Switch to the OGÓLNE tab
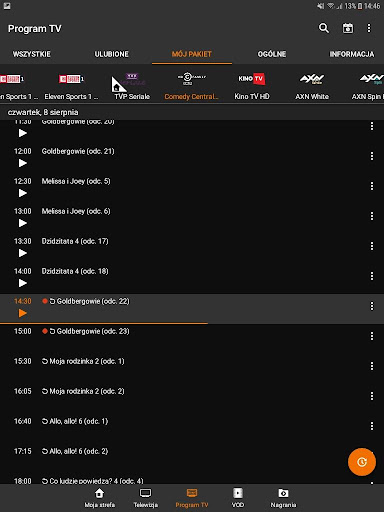 (272, 54)
